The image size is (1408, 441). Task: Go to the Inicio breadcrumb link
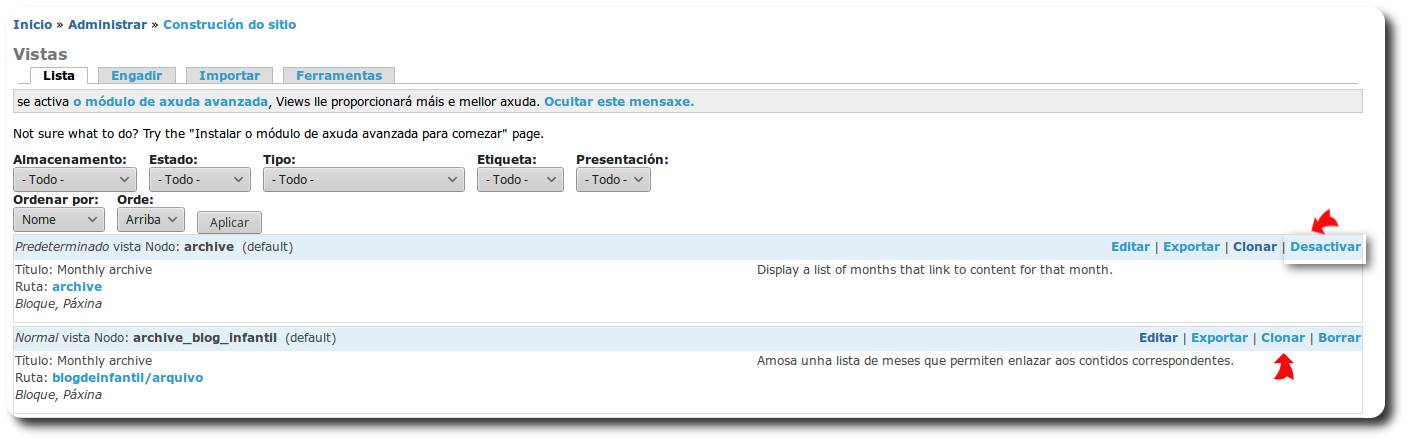32,24
